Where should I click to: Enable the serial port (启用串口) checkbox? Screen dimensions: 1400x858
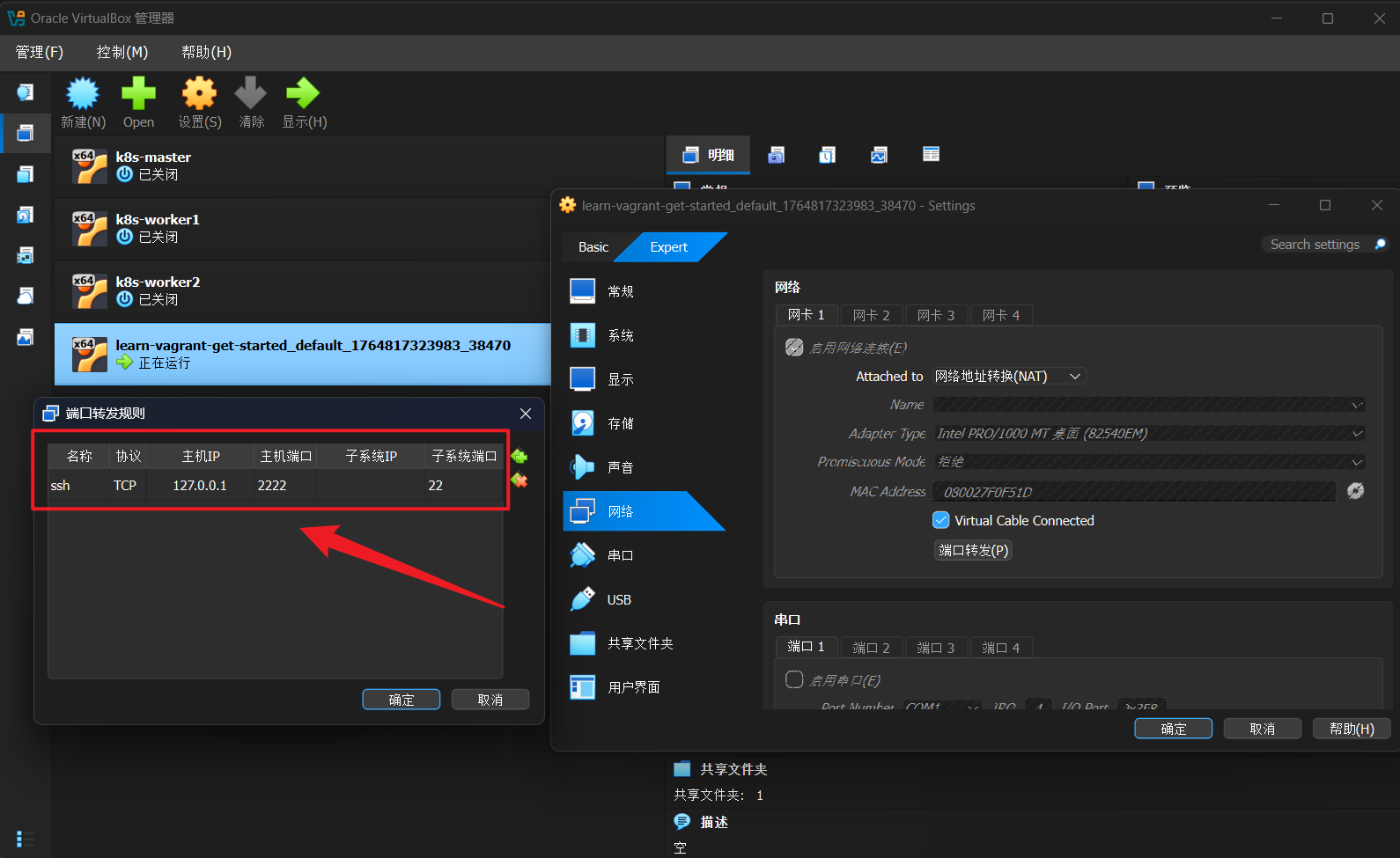tap(794, 679)
